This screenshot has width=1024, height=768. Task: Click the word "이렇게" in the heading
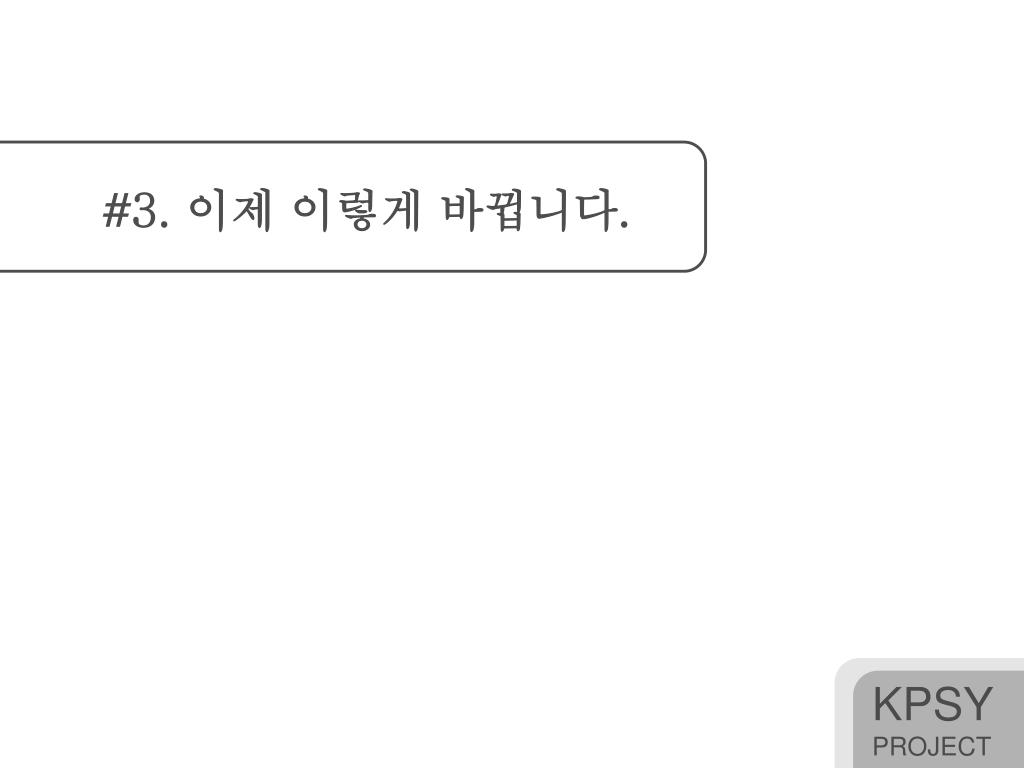point(356,210)
